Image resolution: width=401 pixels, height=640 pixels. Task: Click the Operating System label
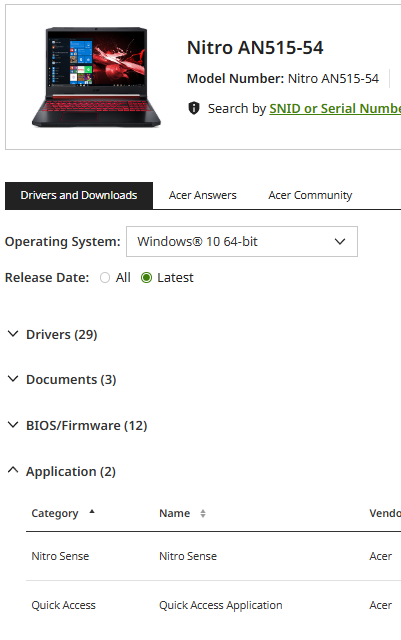click(x=62, y=242)
